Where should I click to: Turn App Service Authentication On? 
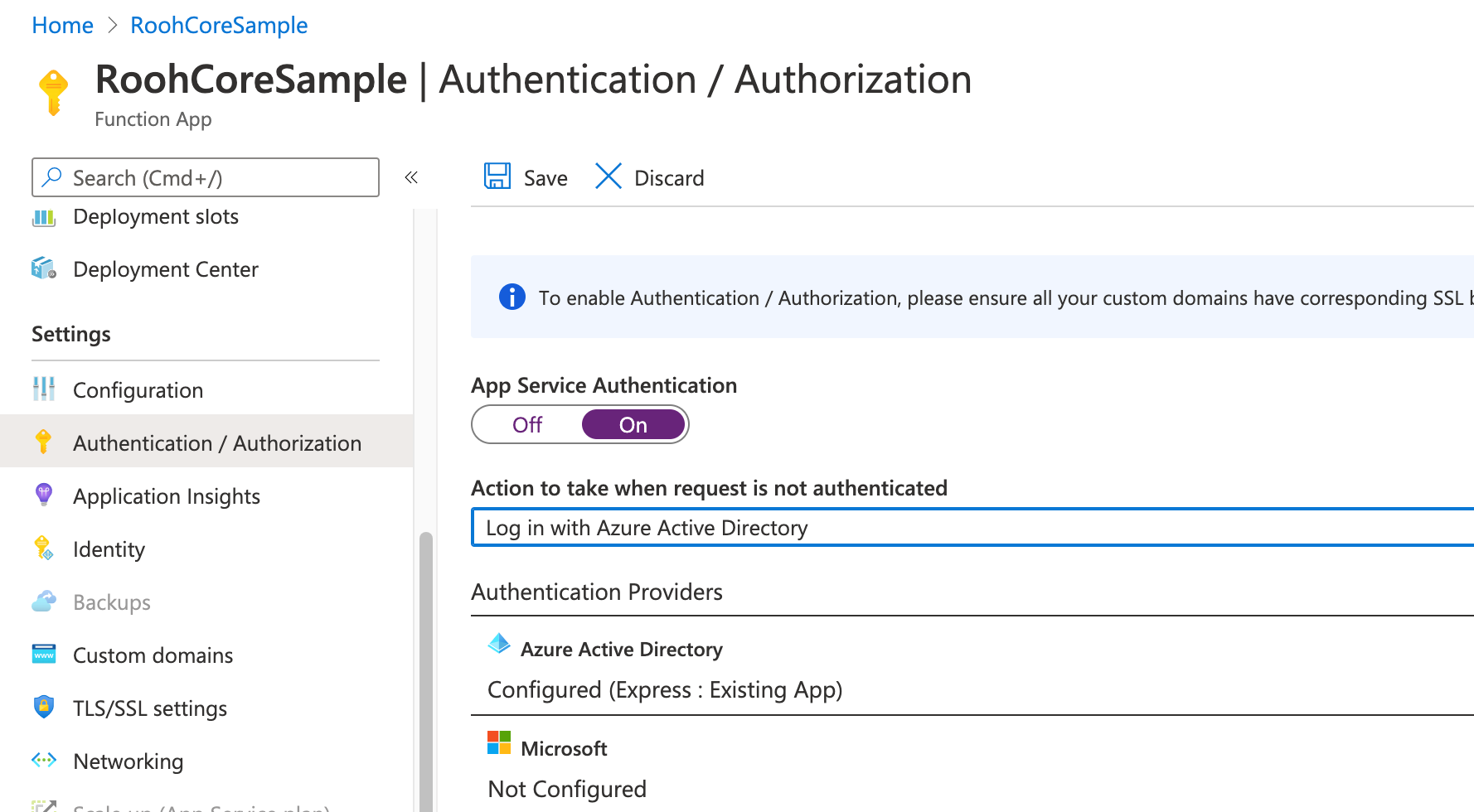(633, 425)
